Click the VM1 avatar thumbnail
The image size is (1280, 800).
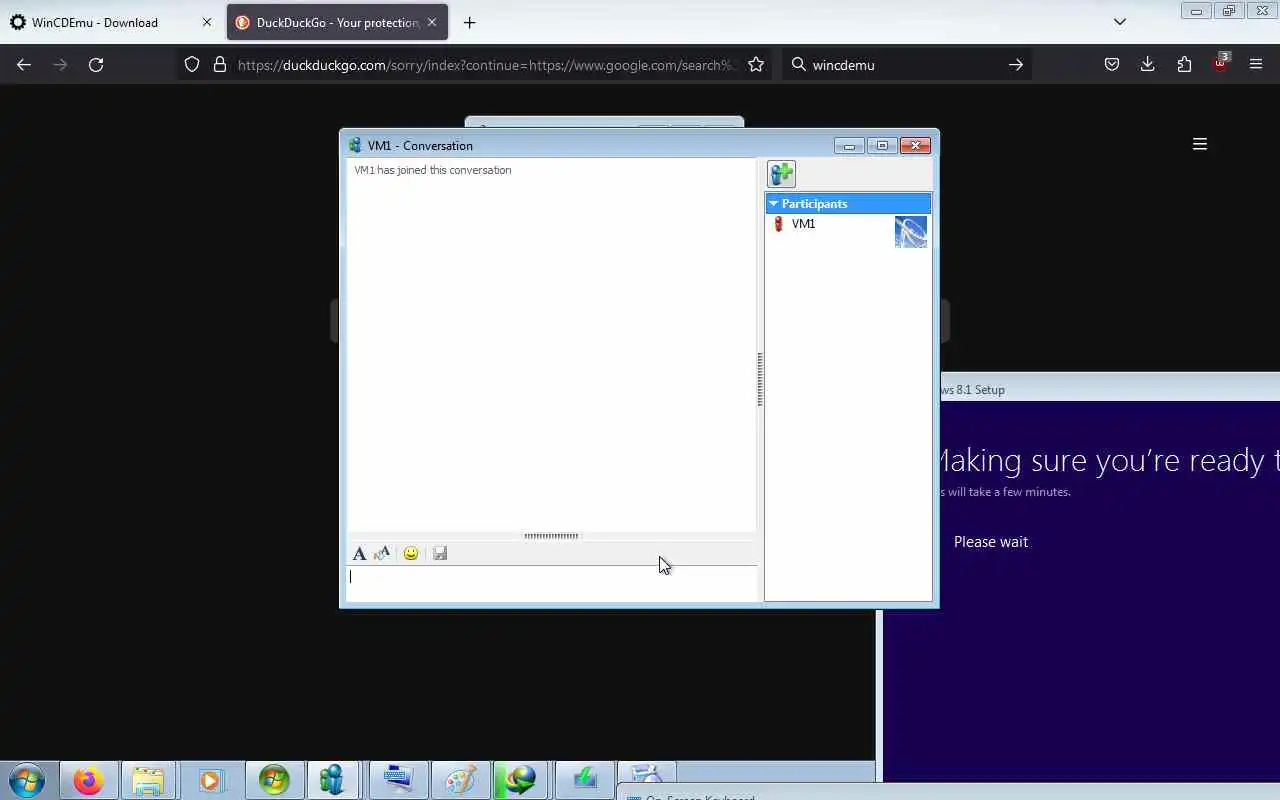coord(911,232)
